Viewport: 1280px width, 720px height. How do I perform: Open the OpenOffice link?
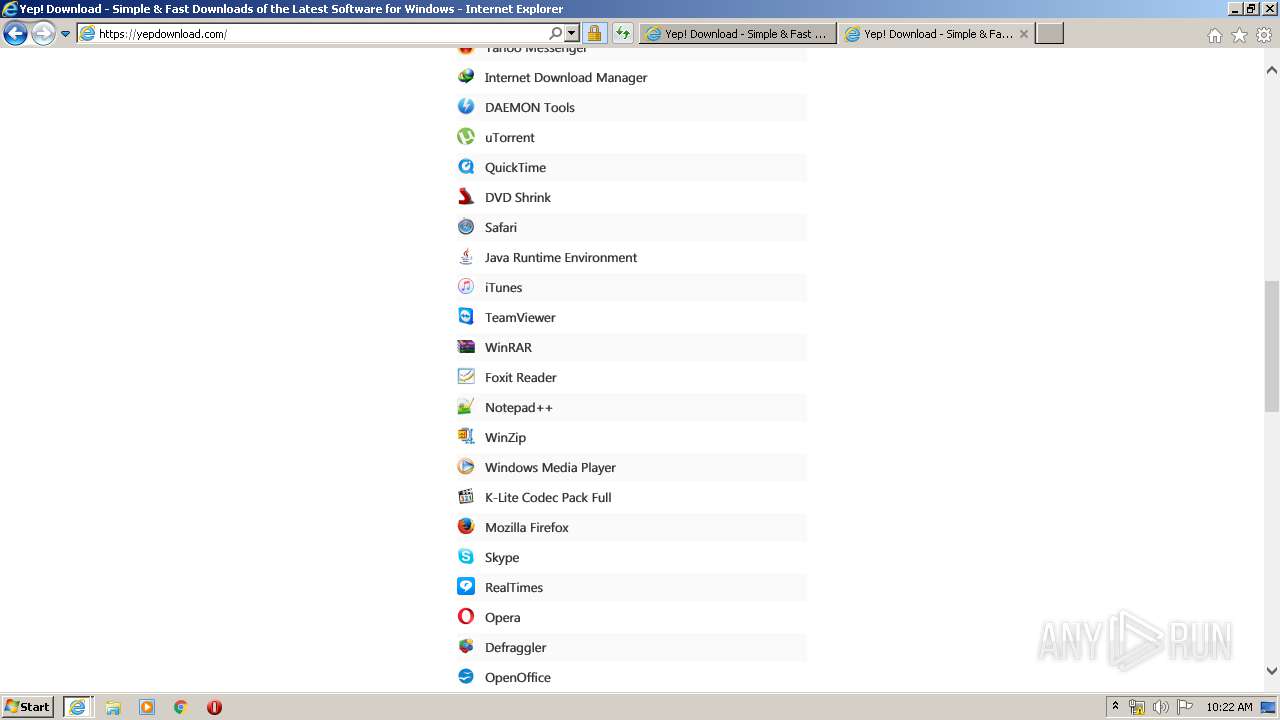(x=518, y=677)
